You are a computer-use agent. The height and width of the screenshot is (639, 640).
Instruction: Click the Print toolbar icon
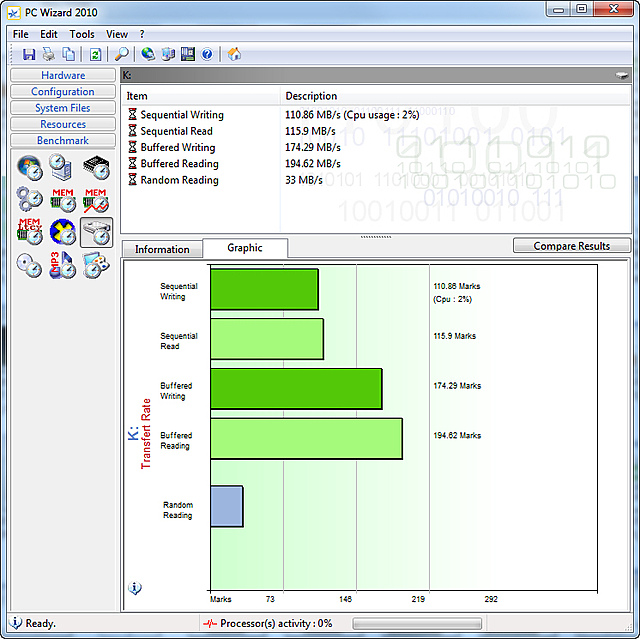[x=49, y=54]
